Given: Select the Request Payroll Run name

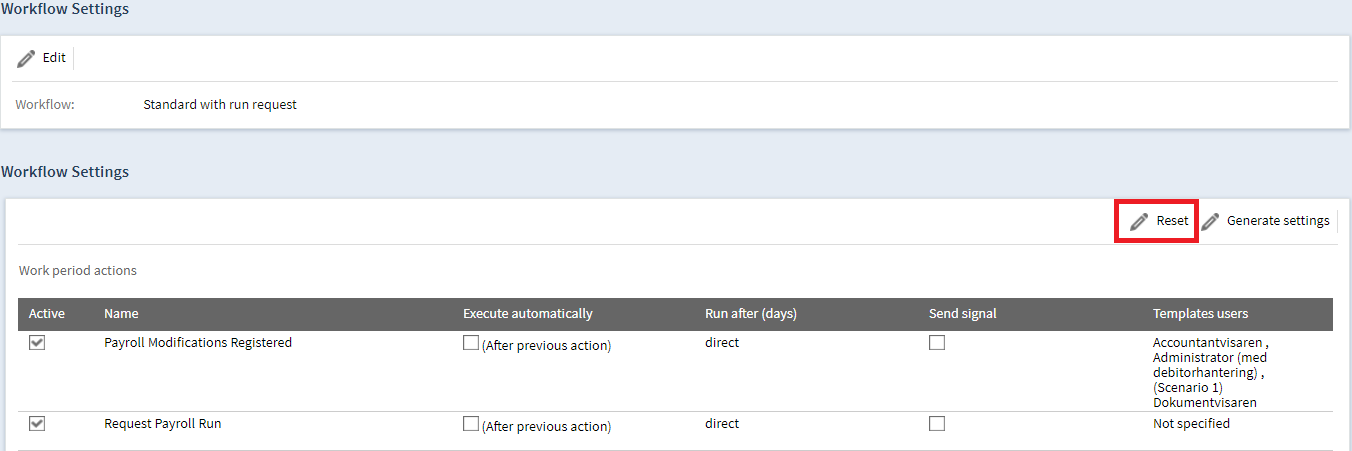Looking at the screenshot, I should point(163,424).
